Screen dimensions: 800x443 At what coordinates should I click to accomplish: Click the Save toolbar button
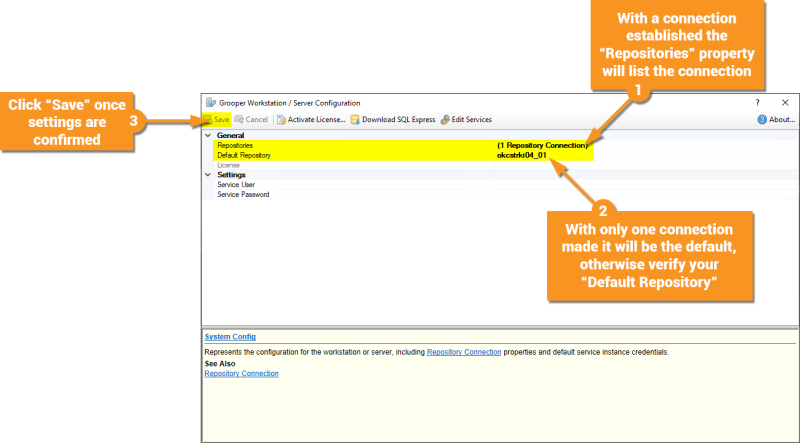pyautogui.click(x=217, y=119)
